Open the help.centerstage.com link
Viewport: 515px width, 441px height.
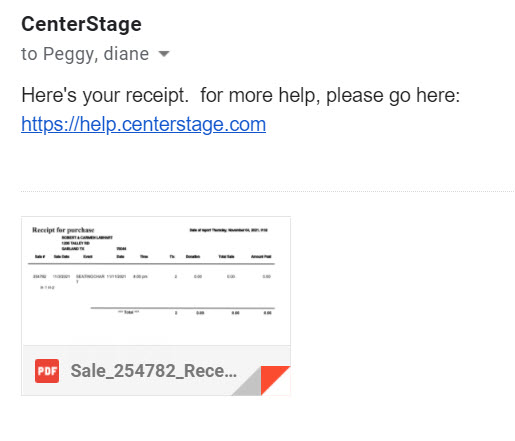(144, 124)
